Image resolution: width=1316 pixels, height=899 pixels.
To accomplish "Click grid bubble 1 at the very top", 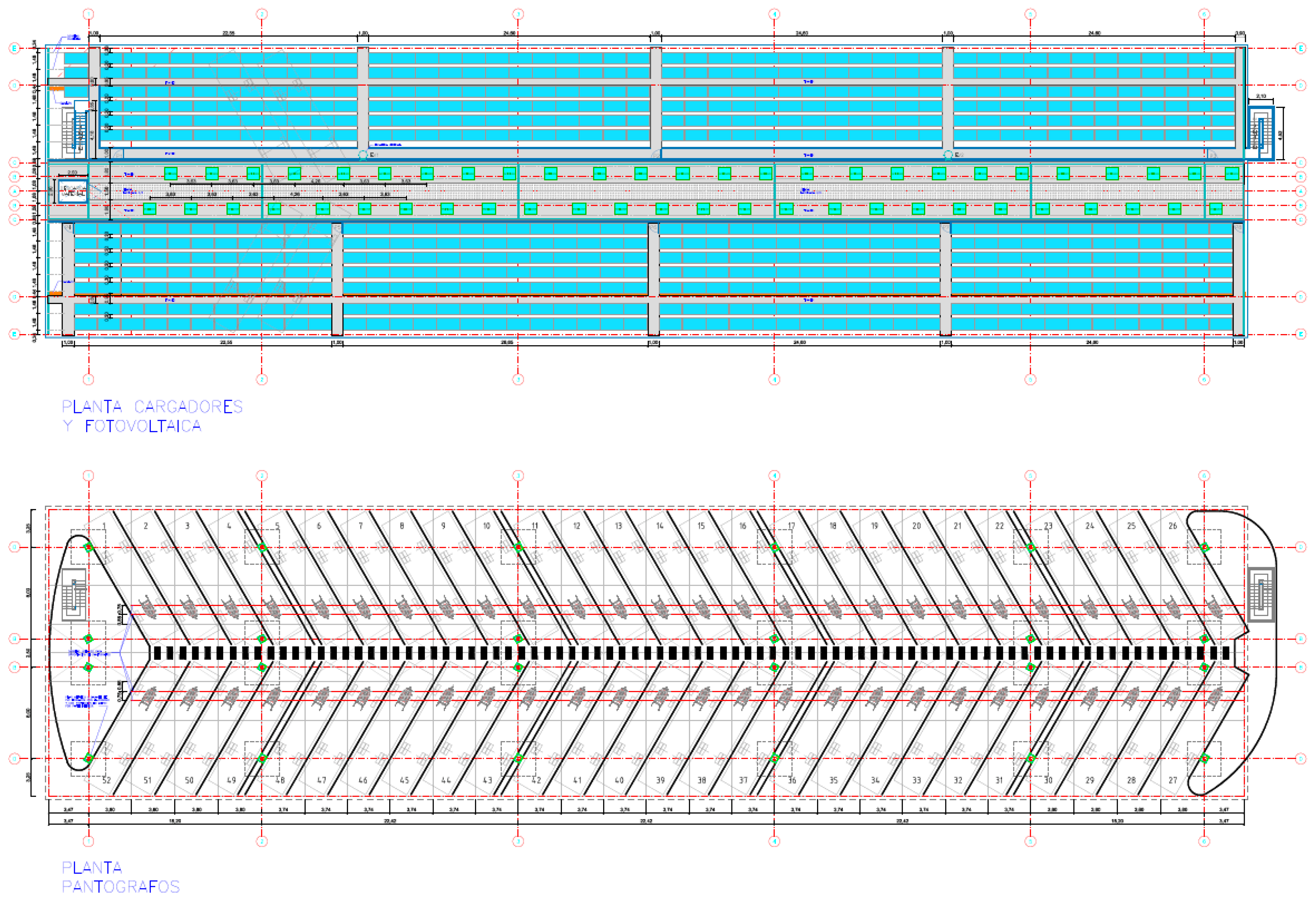I will (88, 13).
